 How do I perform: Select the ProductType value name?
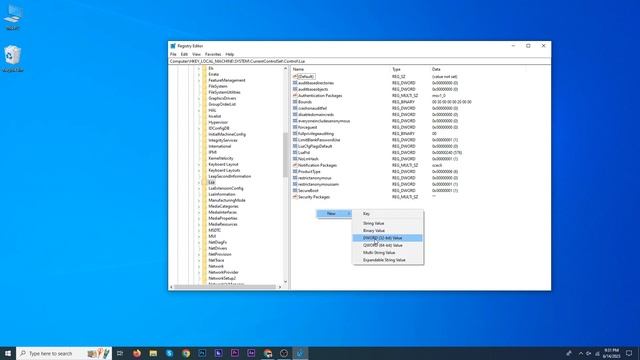[x=309, y=172]
